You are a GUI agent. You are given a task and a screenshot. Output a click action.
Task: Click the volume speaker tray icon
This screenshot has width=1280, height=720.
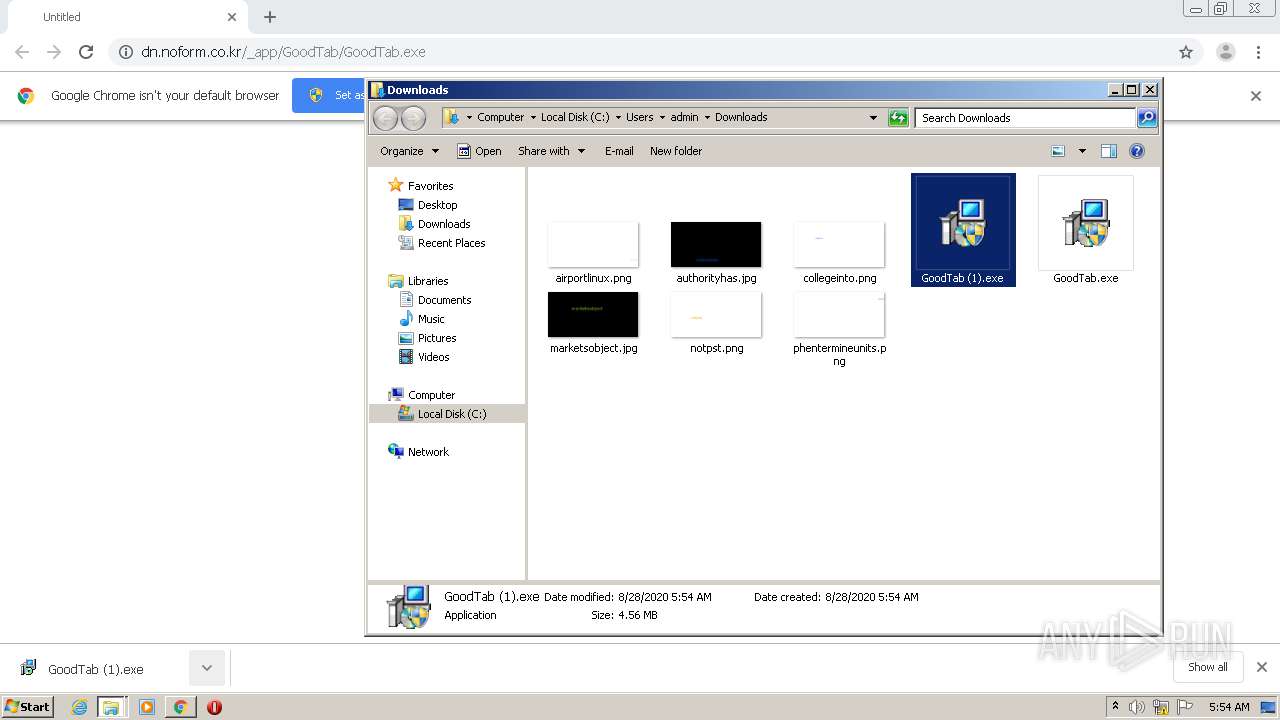(x=1137, y=707)
